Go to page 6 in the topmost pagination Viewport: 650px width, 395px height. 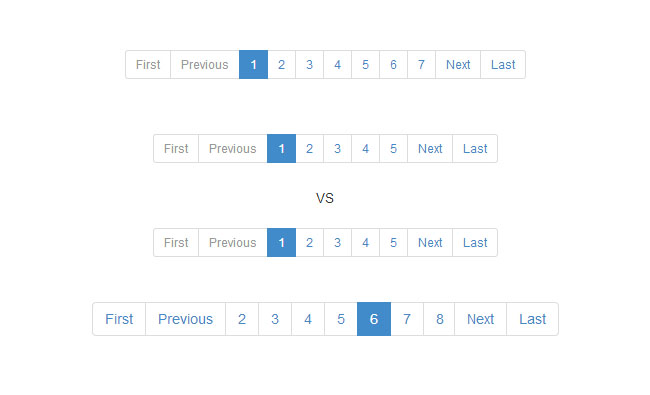393,65
